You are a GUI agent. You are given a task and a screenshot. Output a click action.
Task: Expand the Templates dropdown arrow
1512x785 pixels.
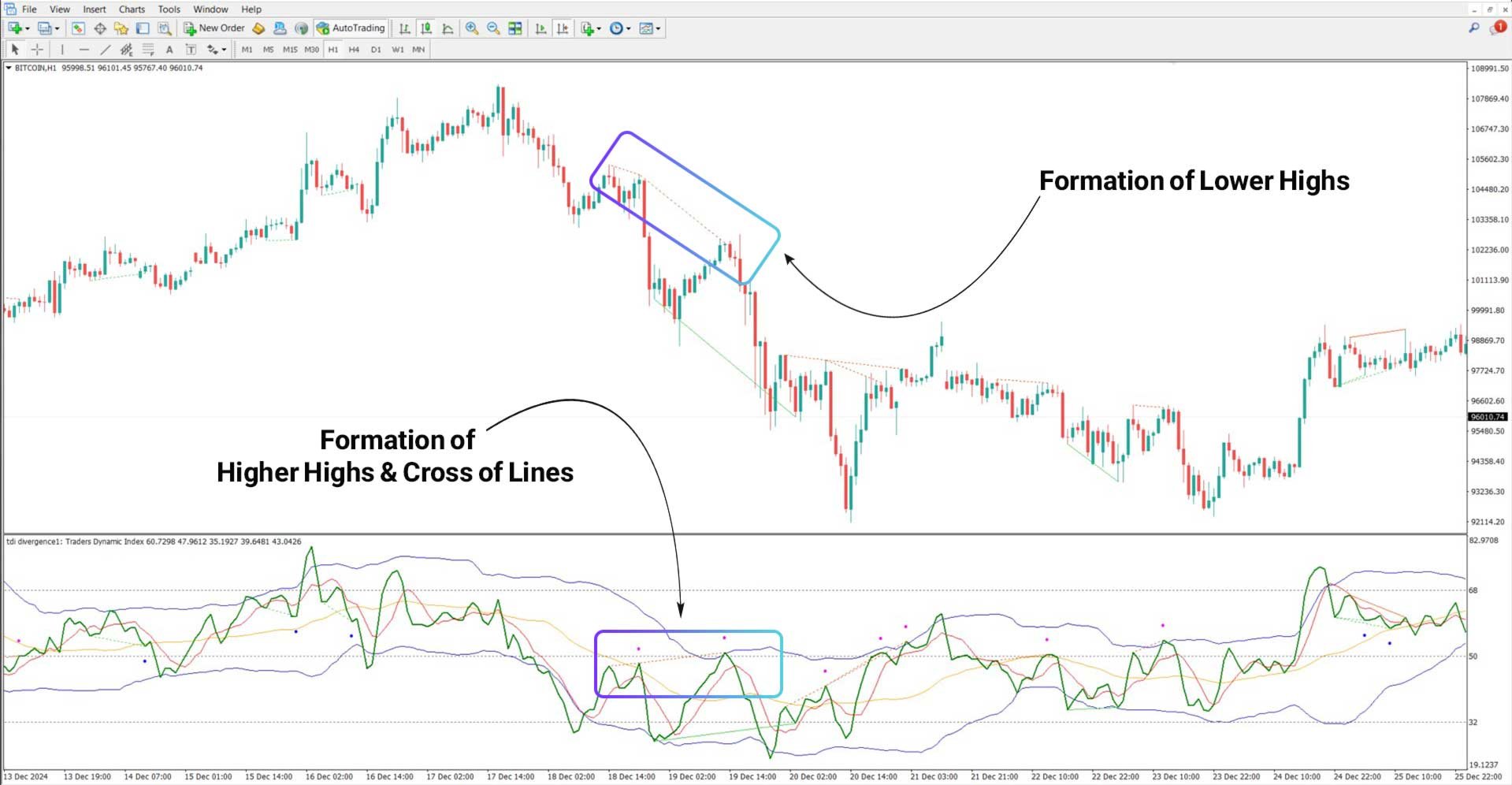coord(658,28)
